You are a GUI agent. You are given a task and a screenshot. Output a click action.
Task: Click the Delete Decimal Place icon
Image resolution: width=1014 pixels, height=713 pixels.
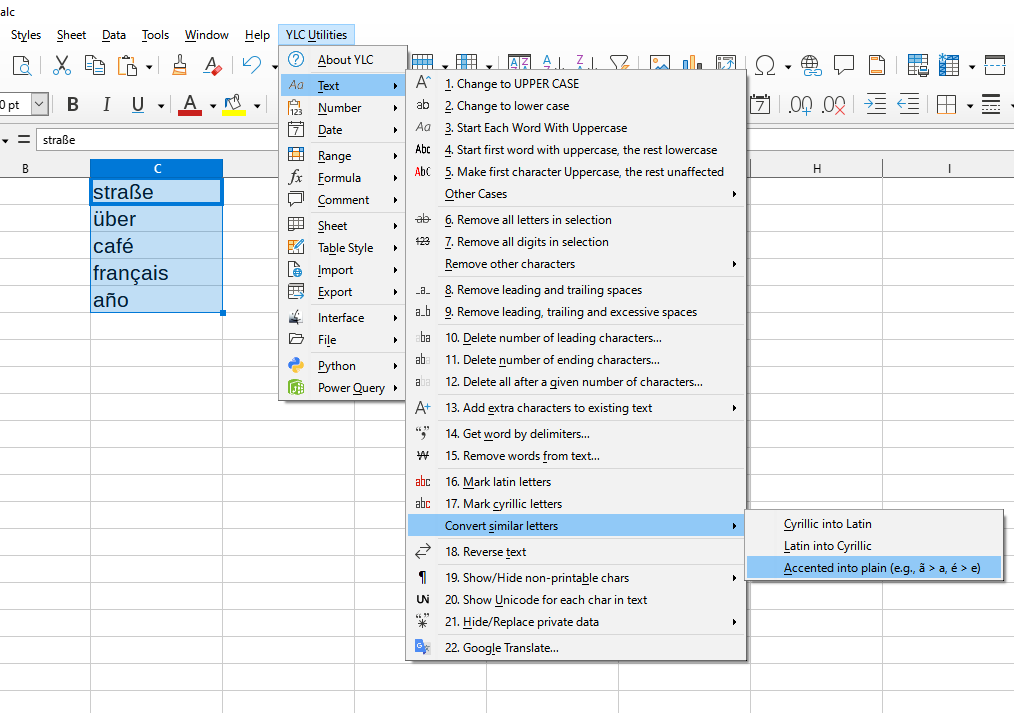coord(835,104)
